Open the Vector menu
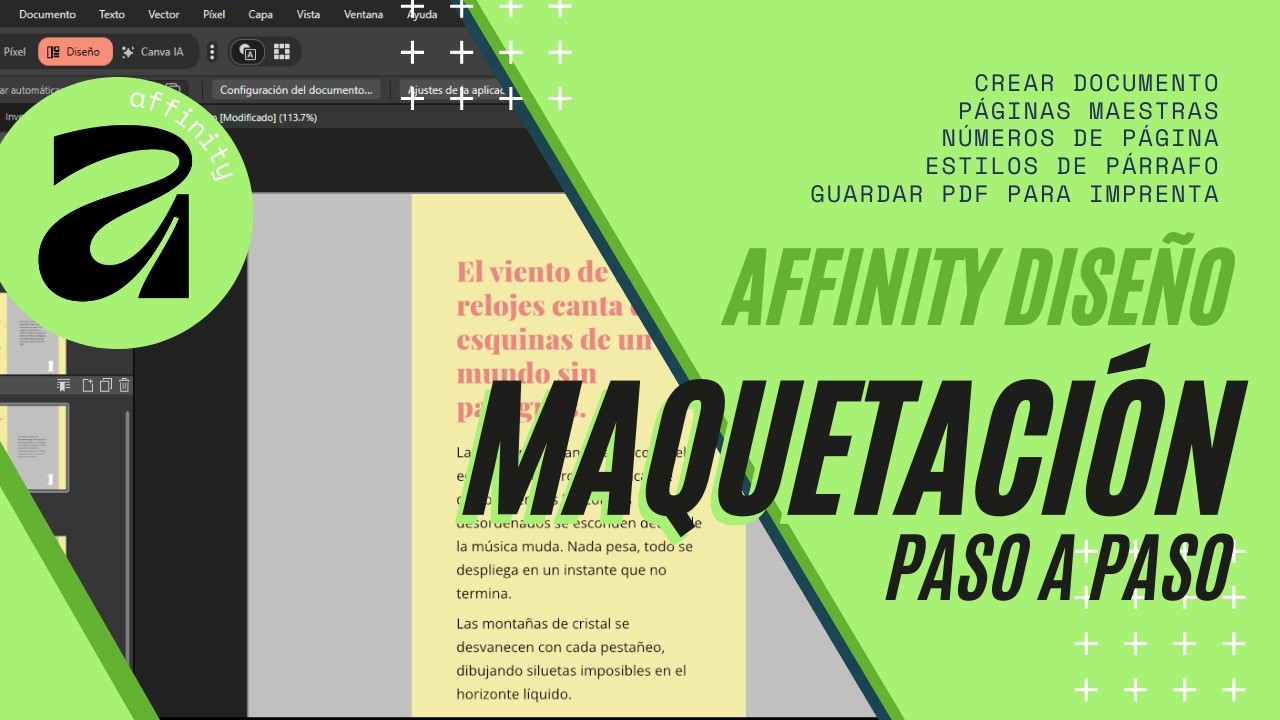Image resolution: width=1280 pixels, height=720 pixels. click(x=164, y=15)
